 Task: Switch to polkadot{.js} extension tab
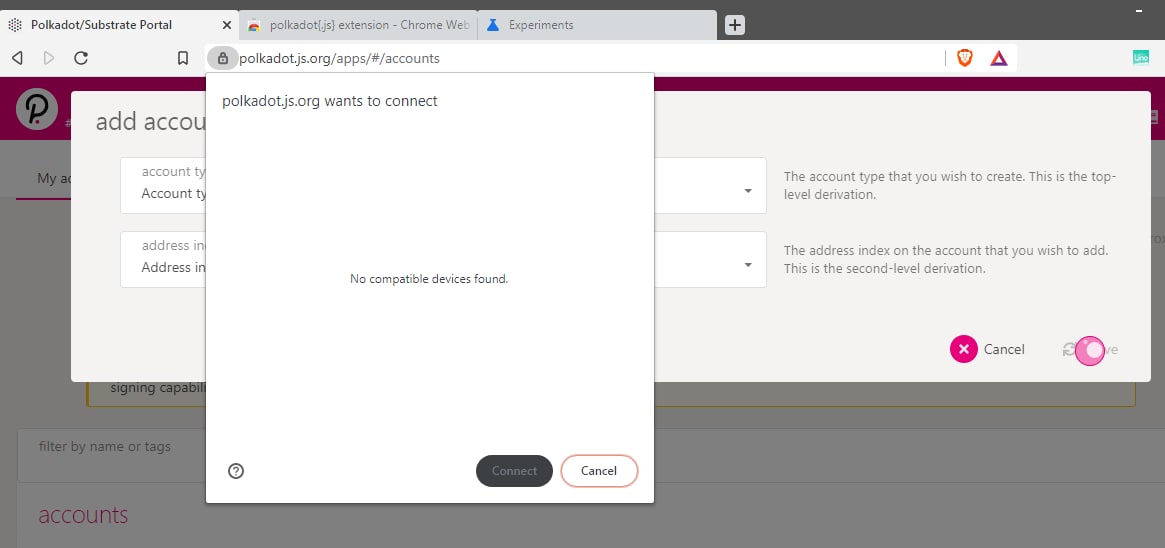358,25
